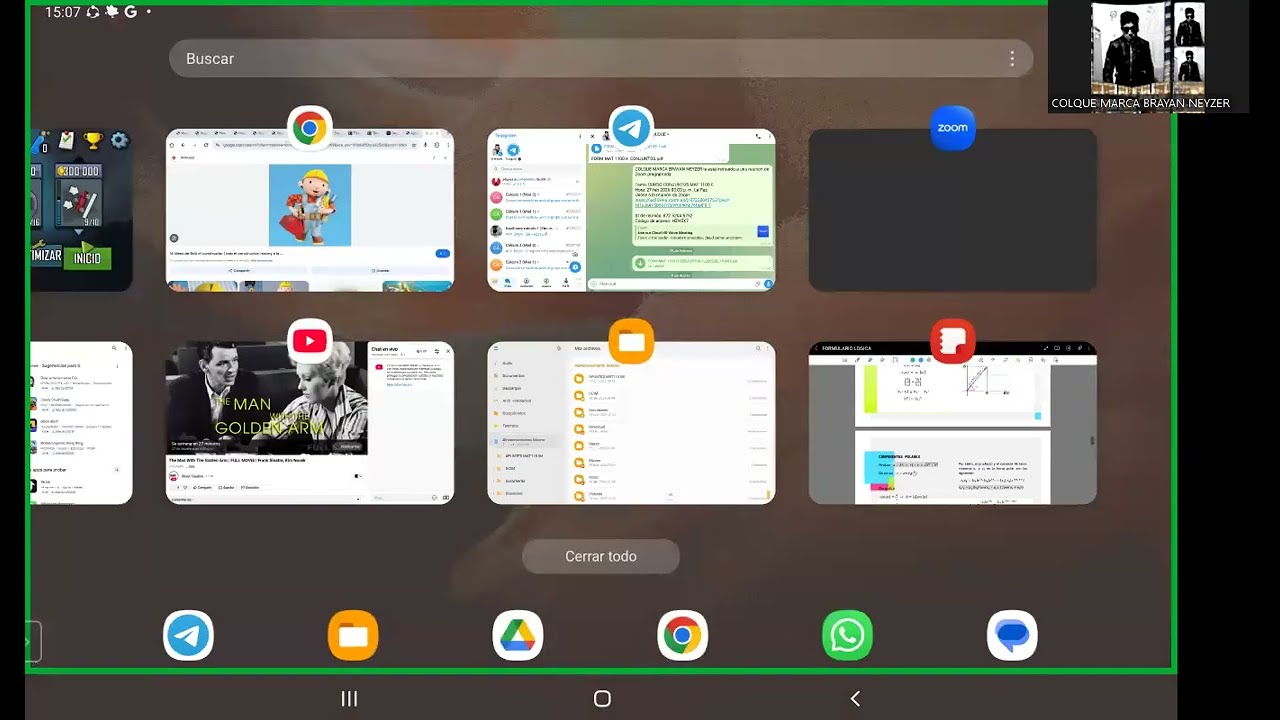Tap Zoom app icon above the dark card

(x=953, y=128)
